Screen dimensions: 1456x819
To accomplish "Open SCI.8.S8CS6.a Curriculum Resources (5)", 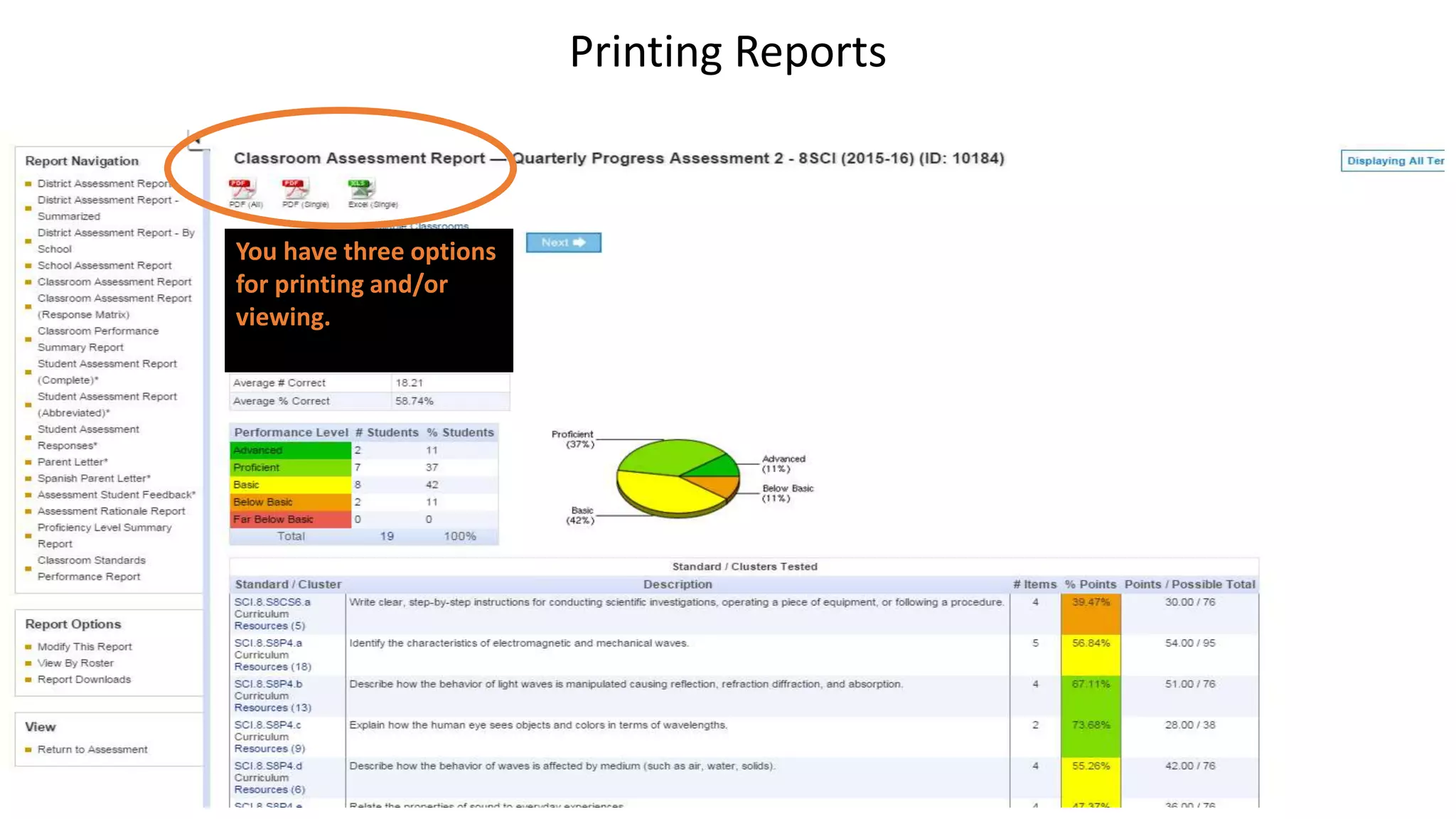I will tap(269, 626).
